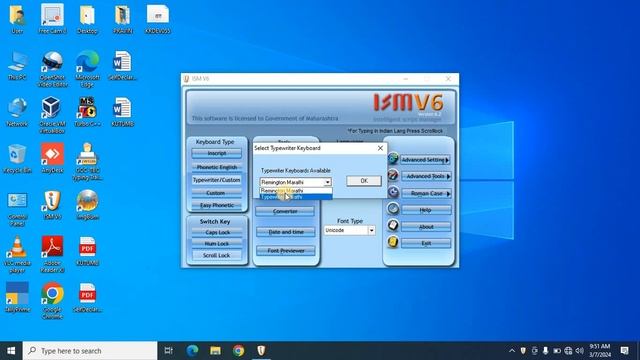Select the Inscript keyboard type
This screenshot has height=360, width=640.
pos(217,153)
